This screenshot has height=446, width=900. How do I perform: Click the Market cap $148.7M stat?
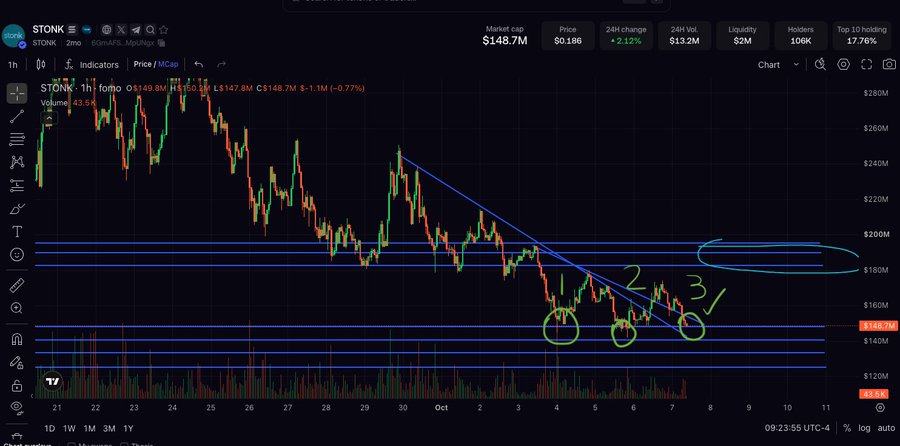pyautogui.click(x=505, y=36)
